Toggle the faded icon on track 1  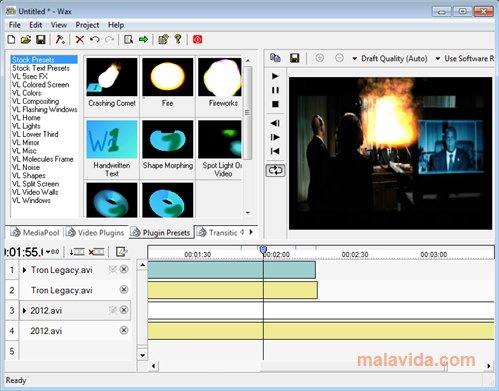pyautogui.click(x=113, y=269)
